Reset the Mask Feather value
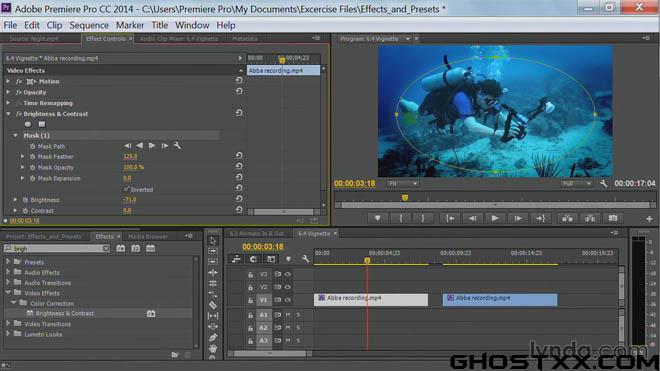 (239, 155)
